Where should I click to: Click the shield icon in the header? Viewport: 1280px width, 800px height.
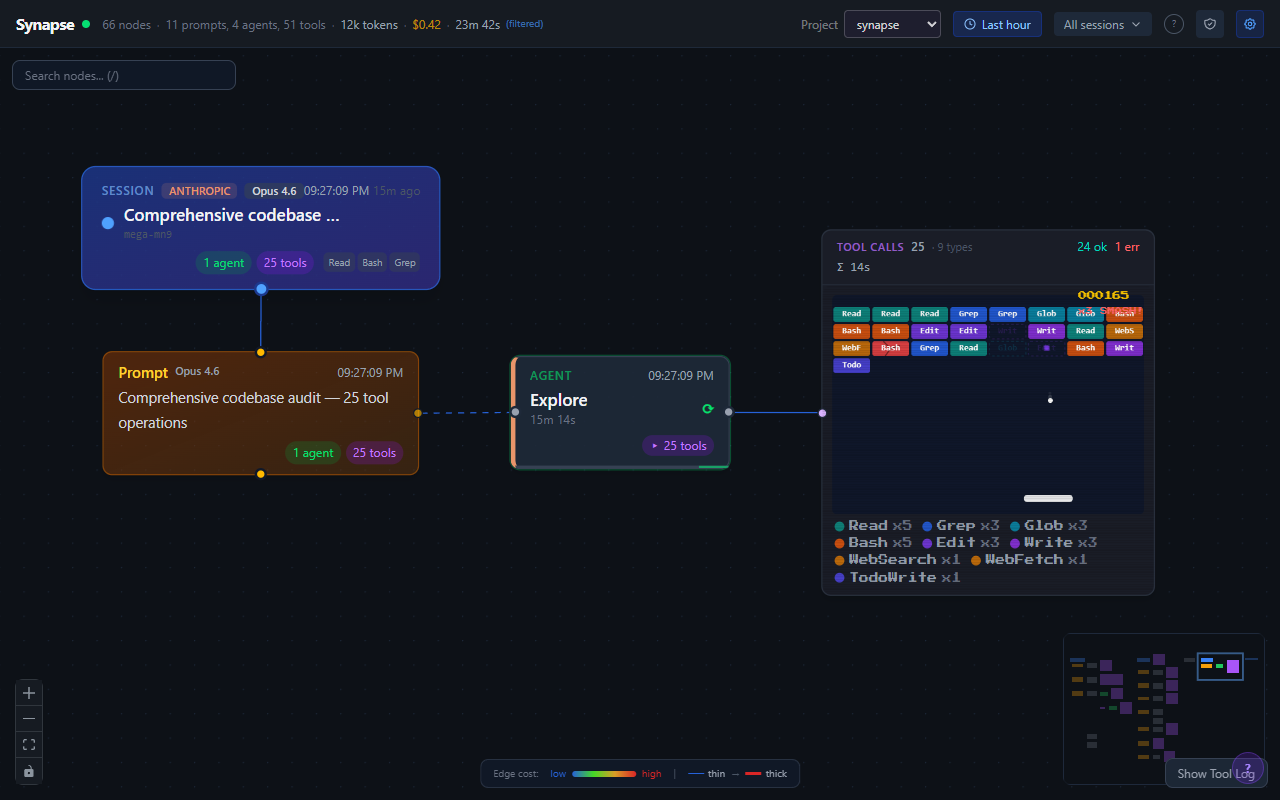[x=1209, y=23]
